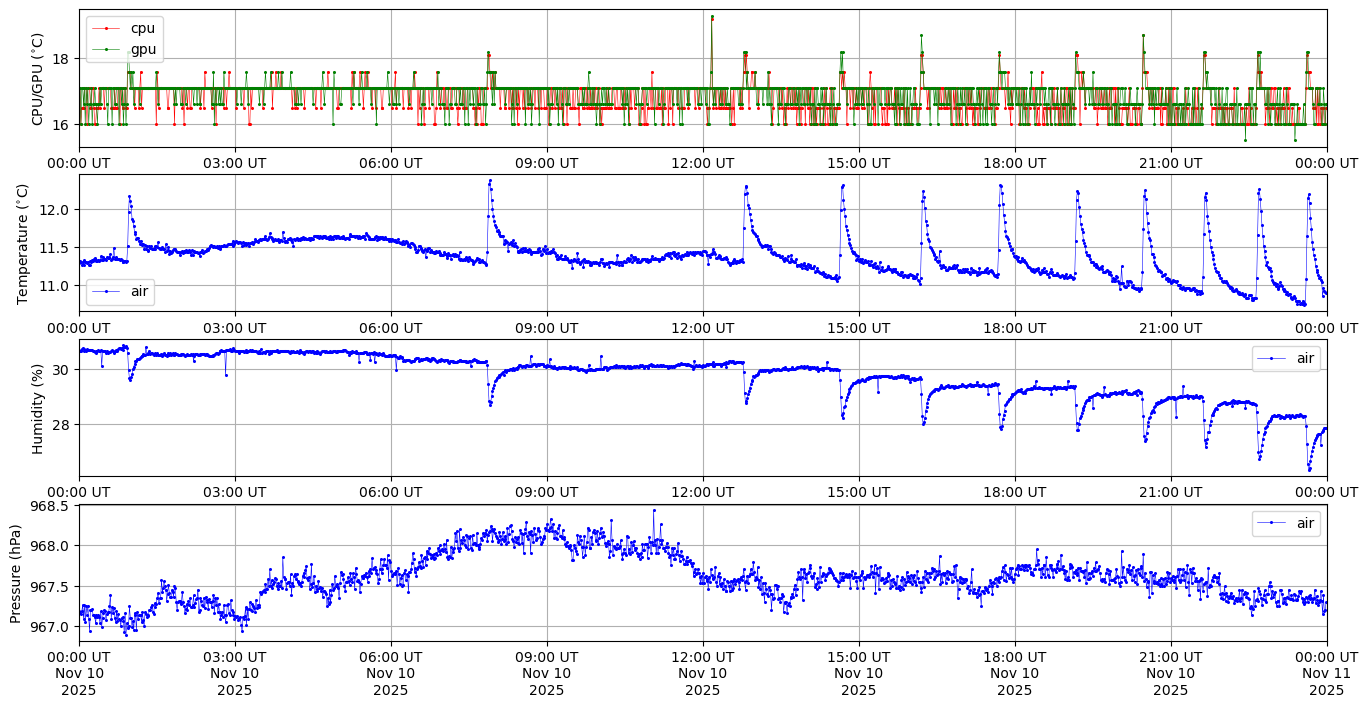Click the highest pressure point near 11:00 UT

(654, 510)
